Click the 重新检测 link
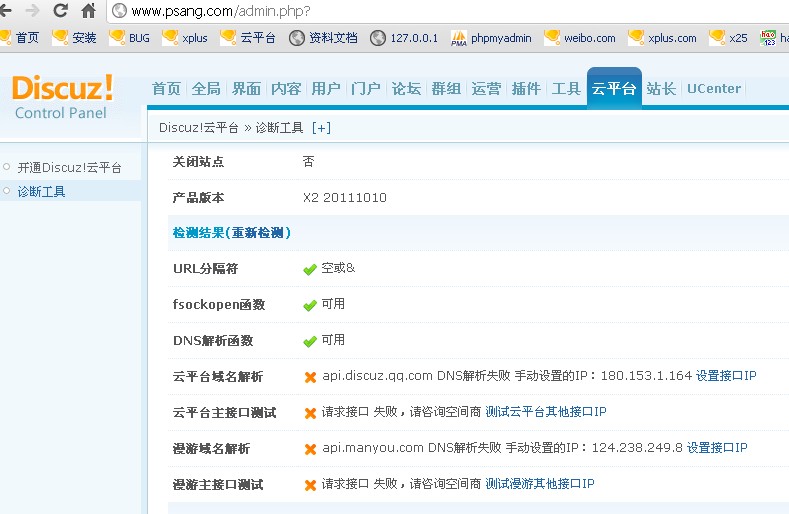Screen dimensions: 789x514 [x=258, y=233]
